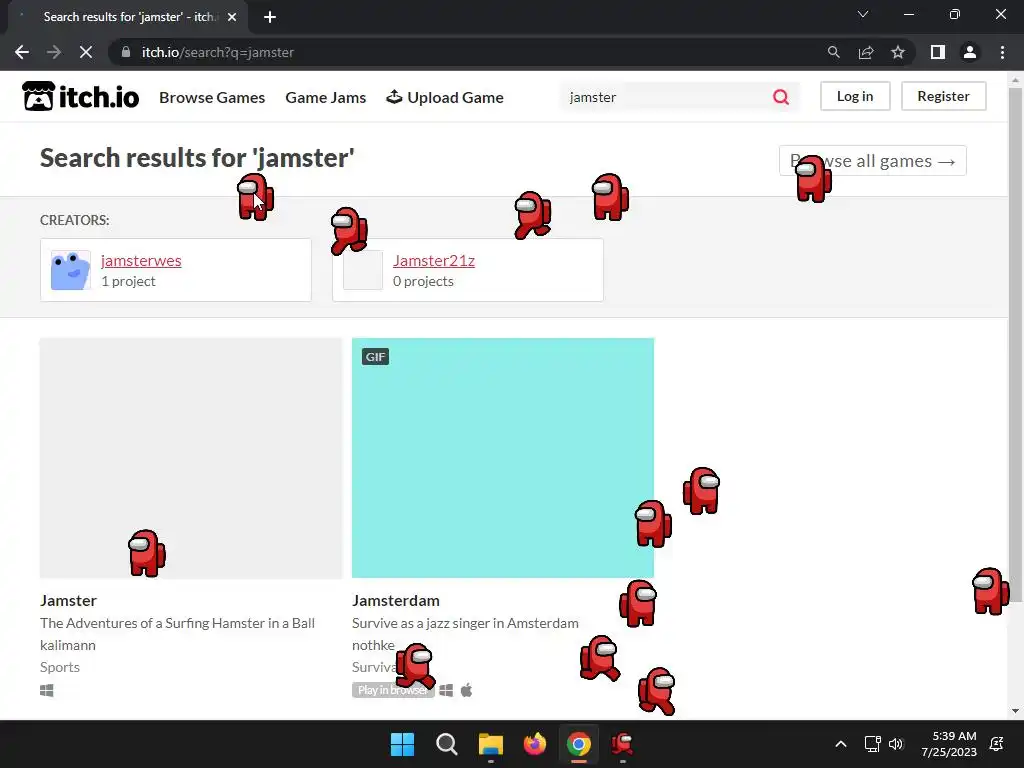Click the '1 project' text

(128, 281)
